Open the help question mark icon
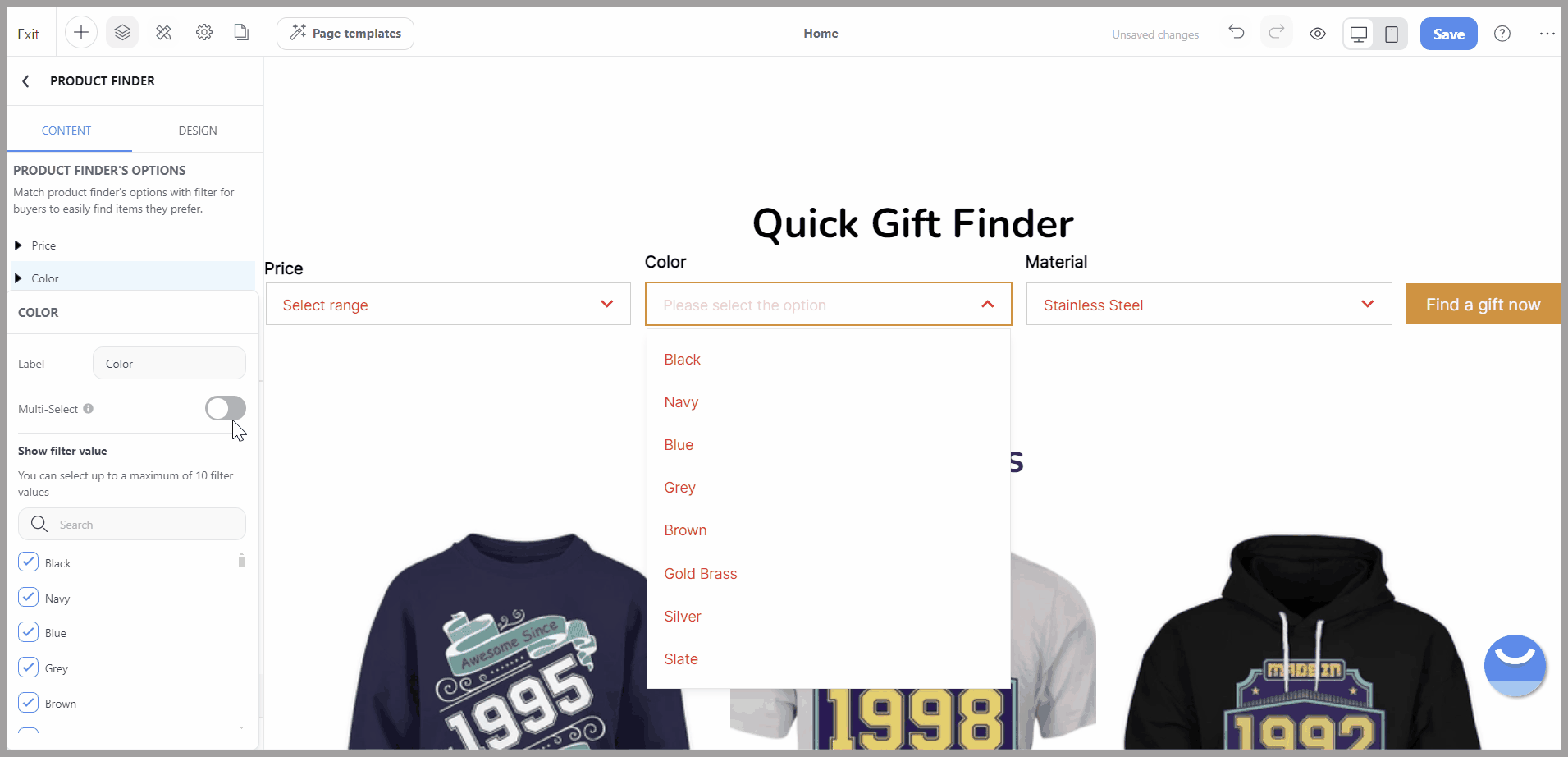The height and width of the screenshot is (757, 1568). click(x=1502, y=34)
